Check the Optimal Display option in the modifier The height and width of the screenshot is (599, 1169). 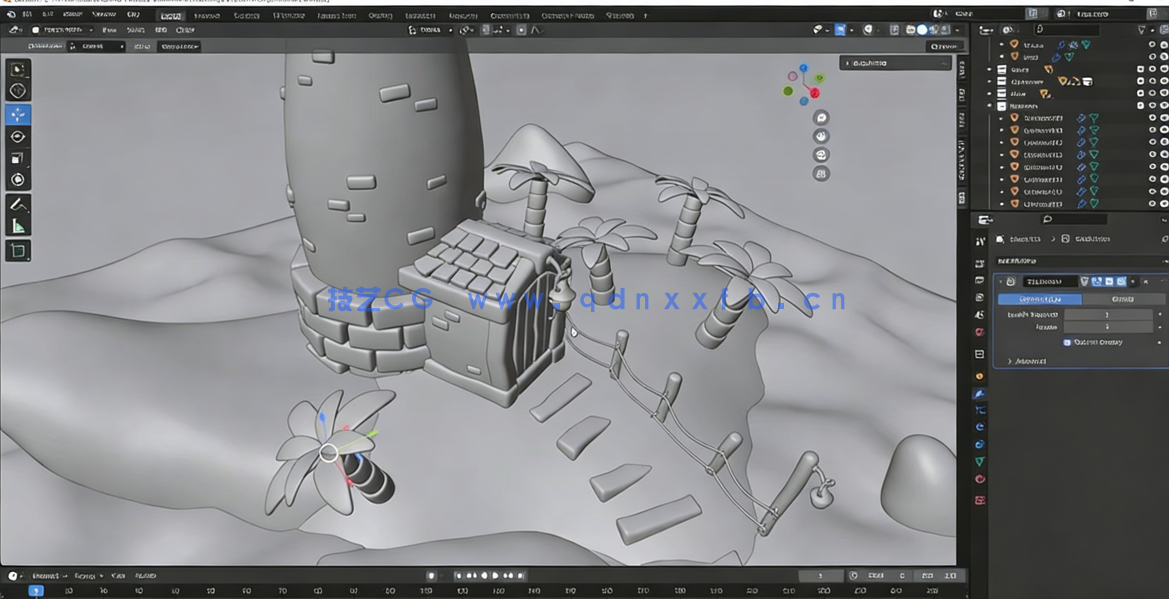tap(1066, 342)
